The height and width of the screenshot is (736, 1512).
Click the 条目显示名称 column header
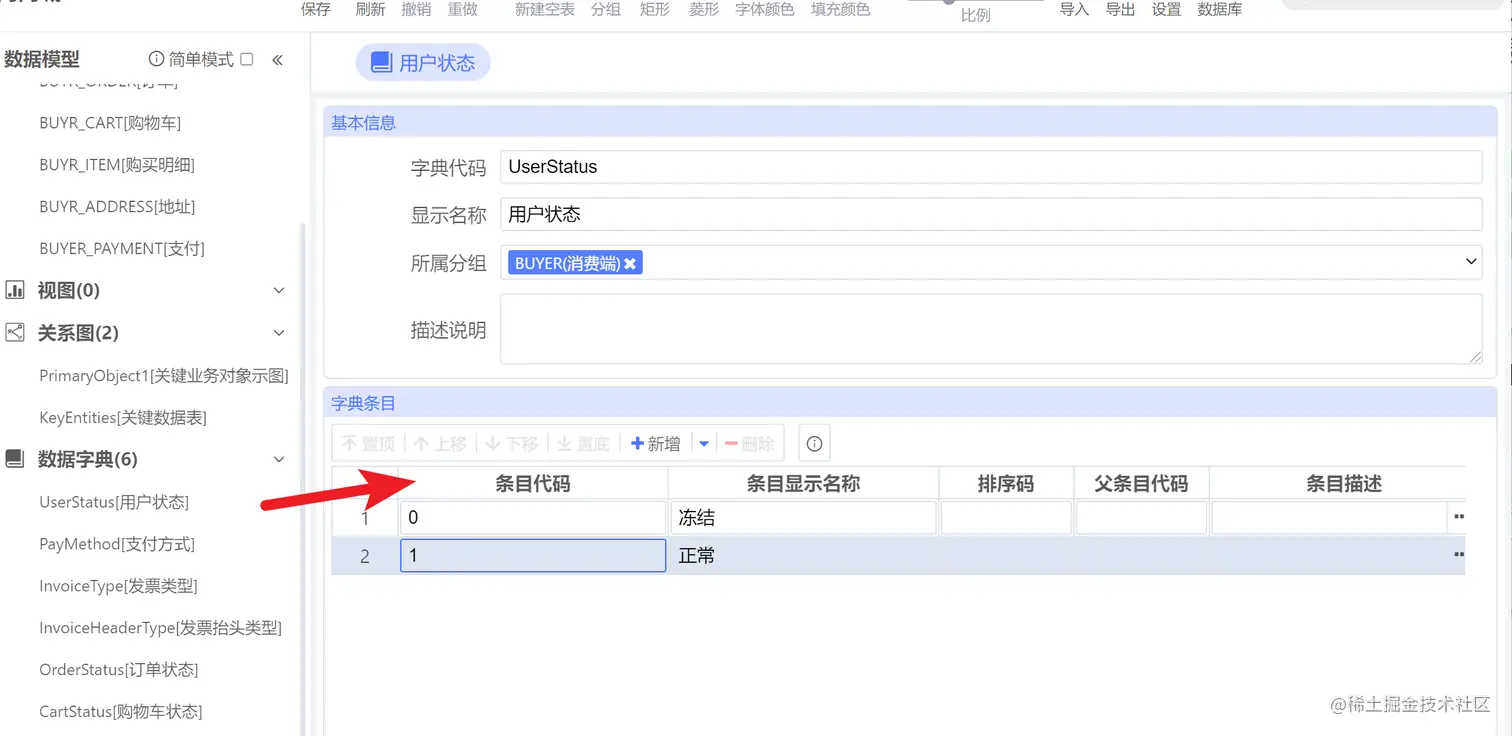point(803,484)
